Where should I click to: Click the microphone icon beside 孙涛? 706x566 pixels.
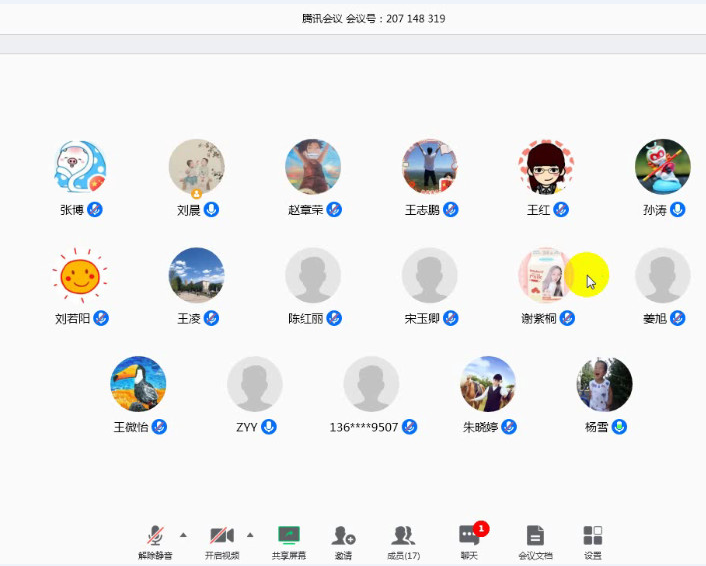677,210
